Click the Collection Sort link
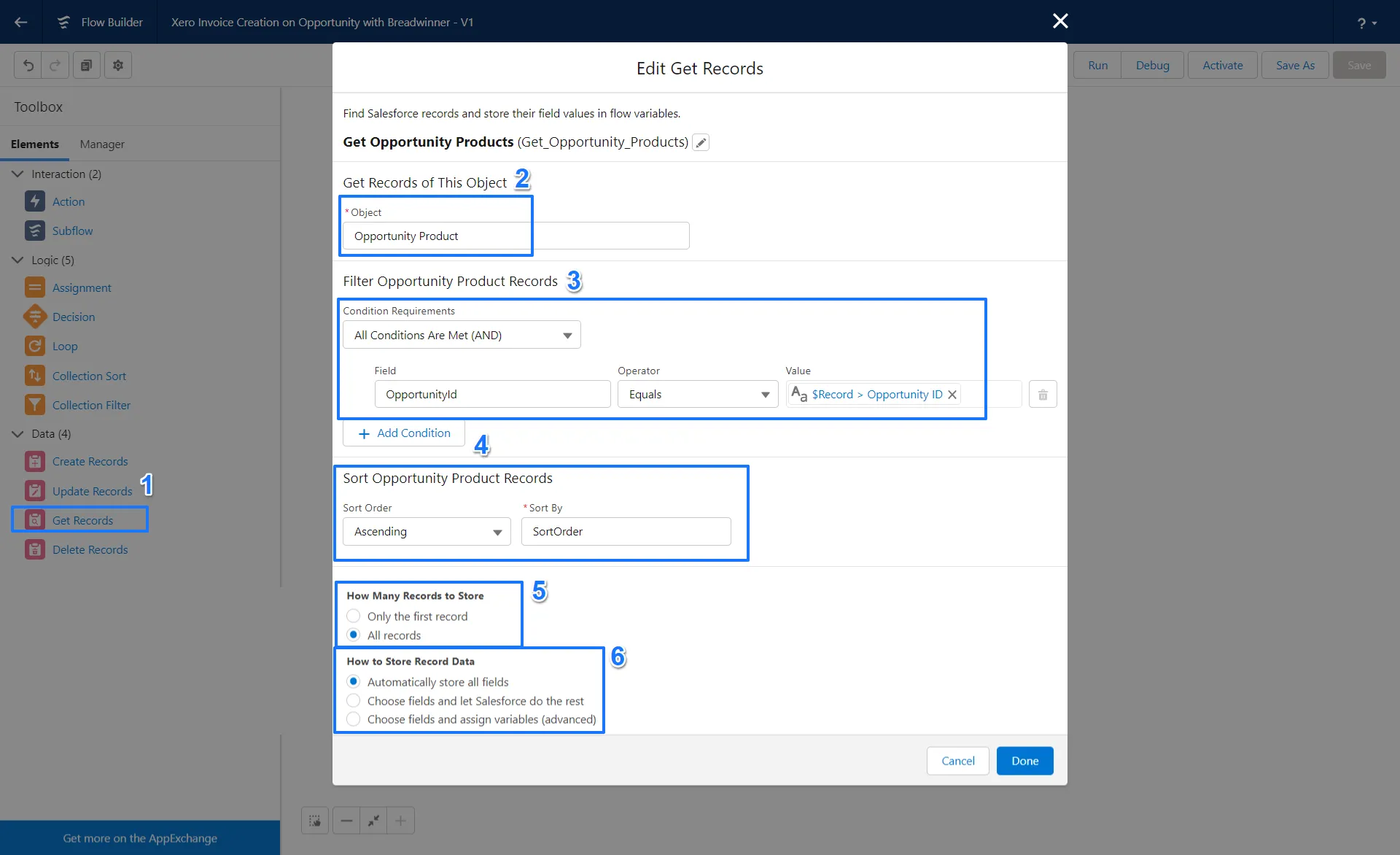1400x855 pixels. (89, 376)
